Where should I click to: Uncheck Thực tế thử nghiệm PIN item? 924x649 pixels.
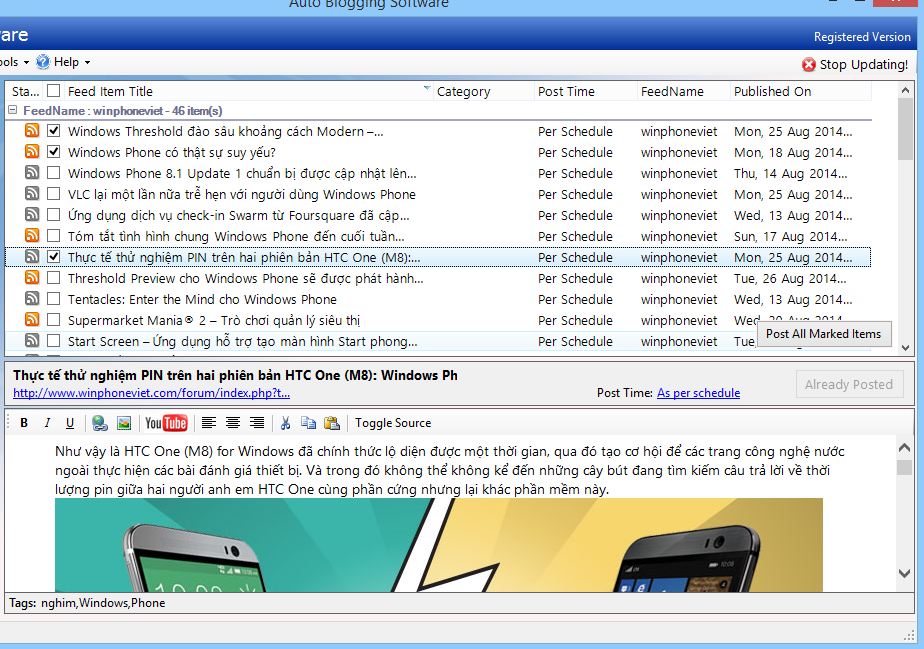coord(54,257)
